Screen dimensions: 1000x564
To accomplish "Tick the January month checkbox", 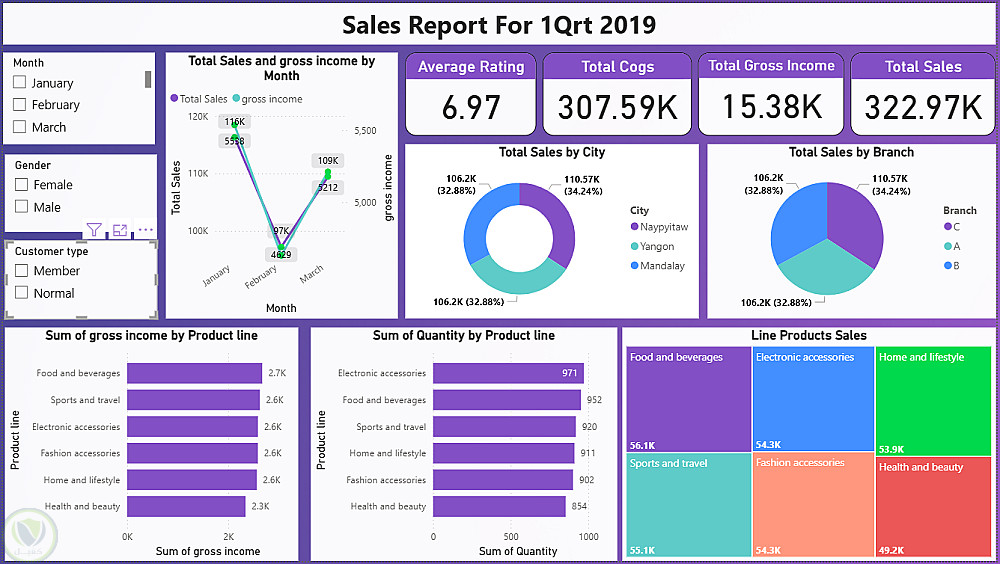I will pos(20,82).
